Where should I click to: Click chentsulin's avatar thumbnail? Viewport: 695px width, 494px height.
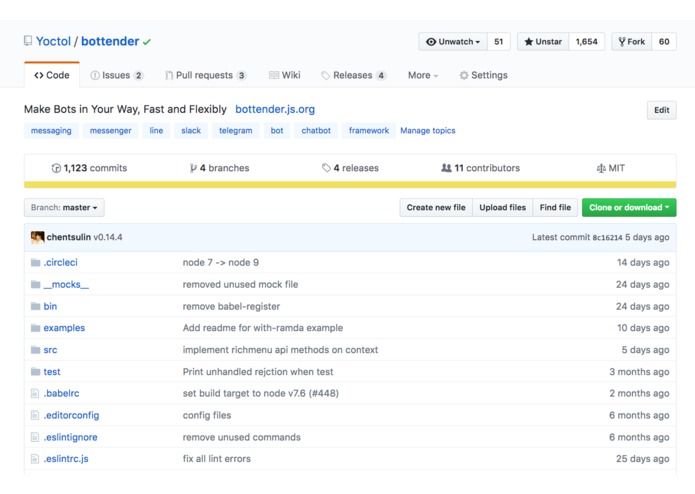[x=38, y=237]
